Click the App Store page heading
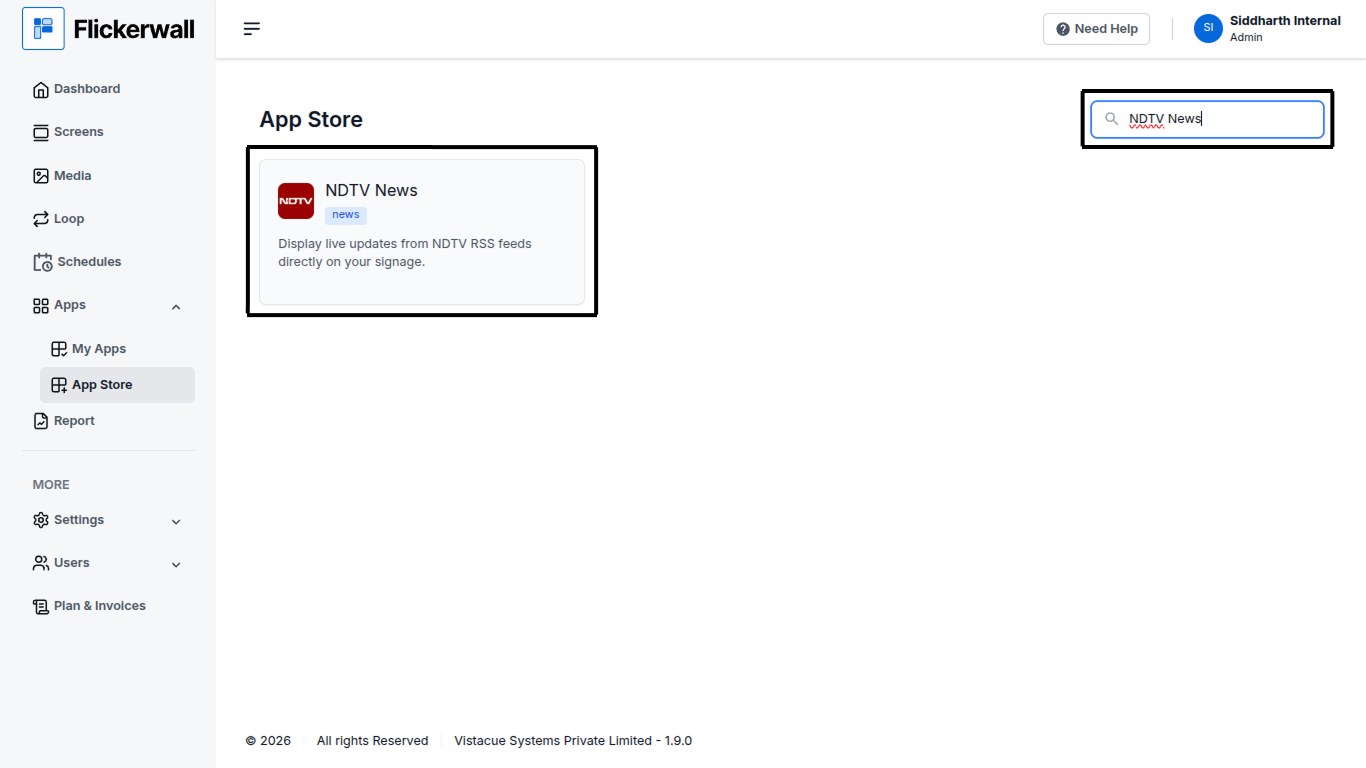Image resolution: width=1366 pixels, height=768 pixels. coord(311,120)
